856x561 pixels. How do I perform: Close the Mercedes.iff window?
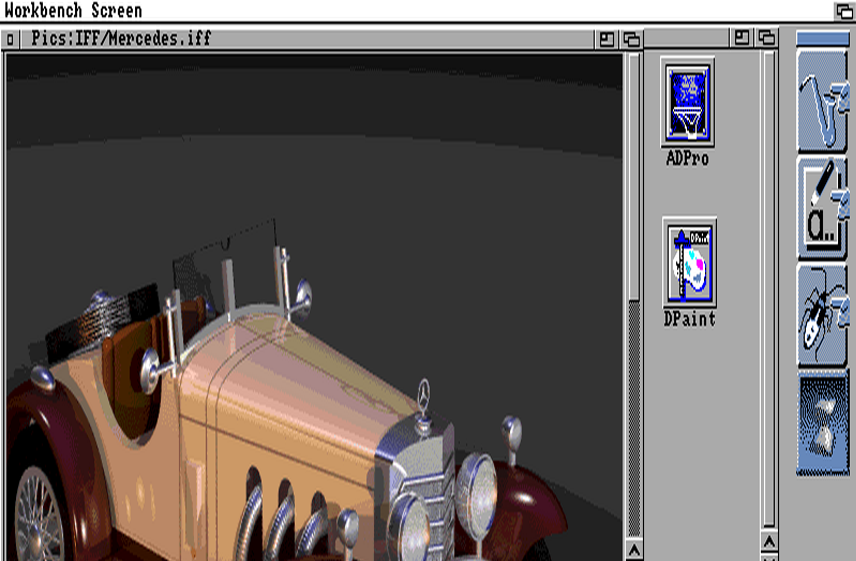click(x=10, y=40)
